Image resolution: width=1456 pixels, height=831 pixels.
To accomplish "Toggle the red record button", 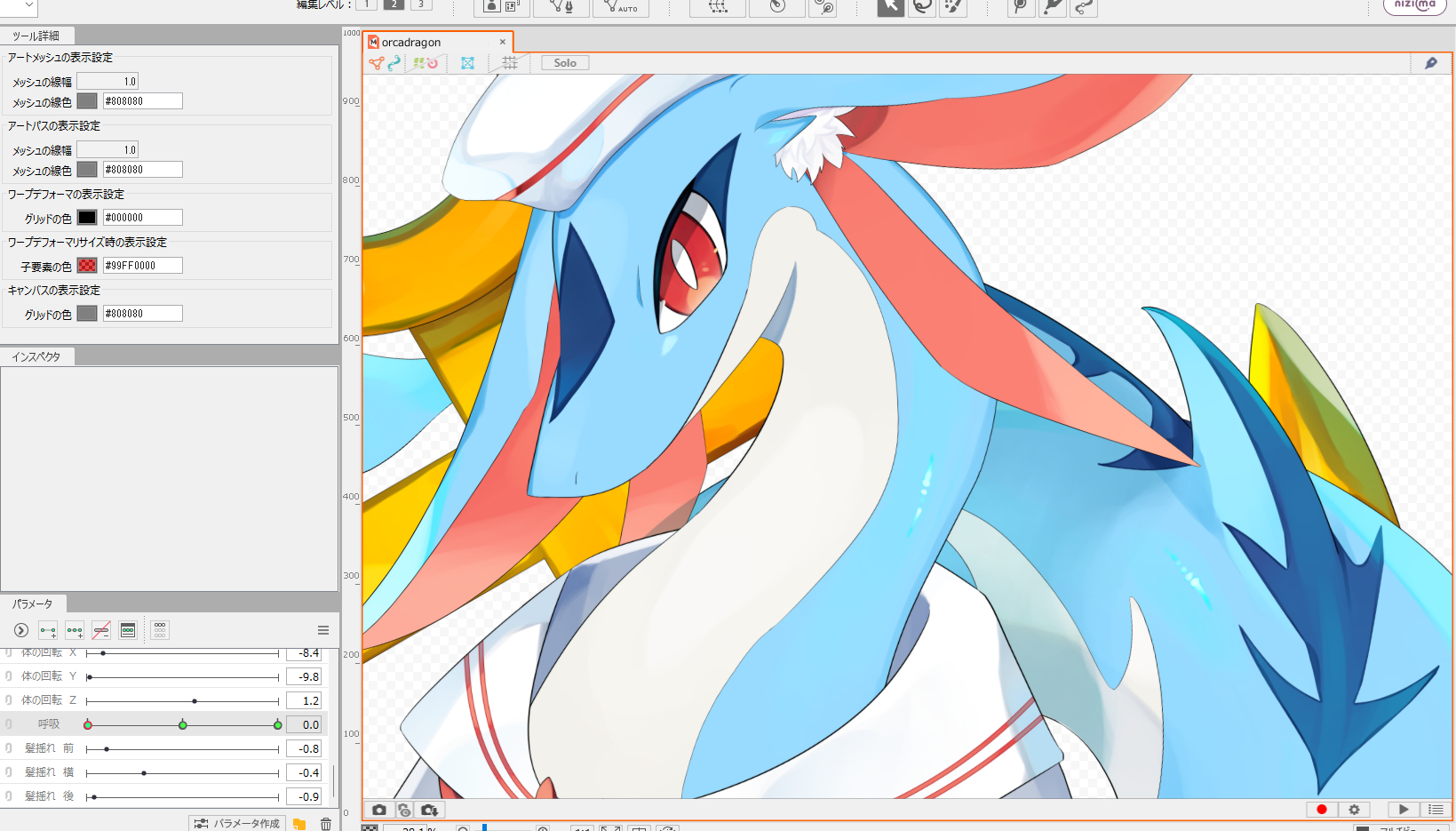I will click(1322, 810).
